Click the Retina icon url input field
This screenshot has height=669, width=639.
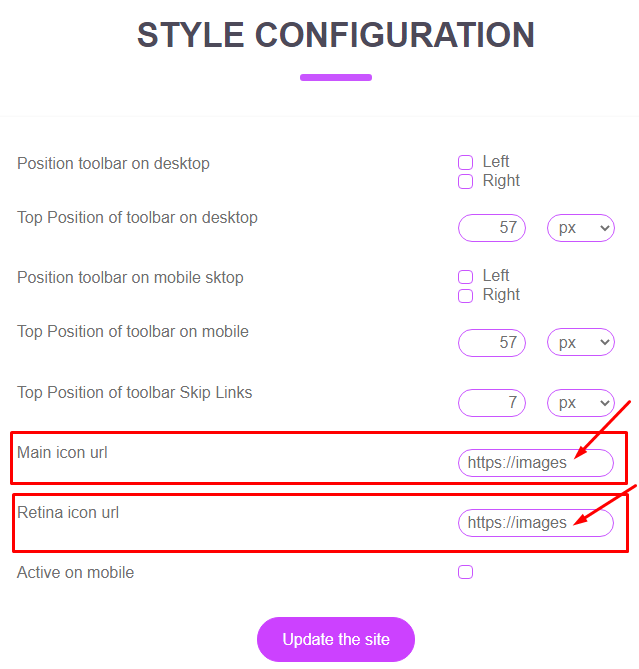click(536, 523)
